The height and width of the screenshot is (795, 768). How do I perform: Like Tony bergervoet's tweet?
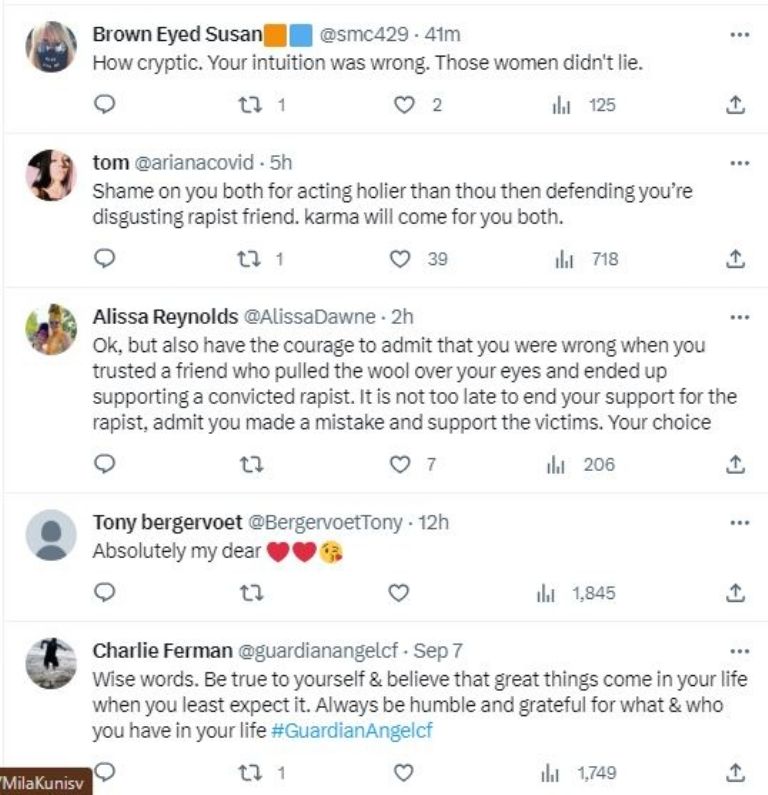click(x=400, y=593)
